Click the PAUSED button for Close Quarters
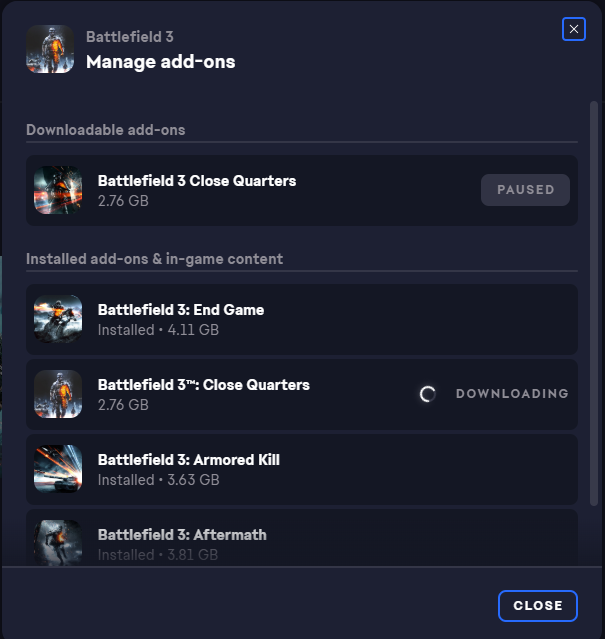The height and width of the screenshot is (639, 605). (525, 190)
